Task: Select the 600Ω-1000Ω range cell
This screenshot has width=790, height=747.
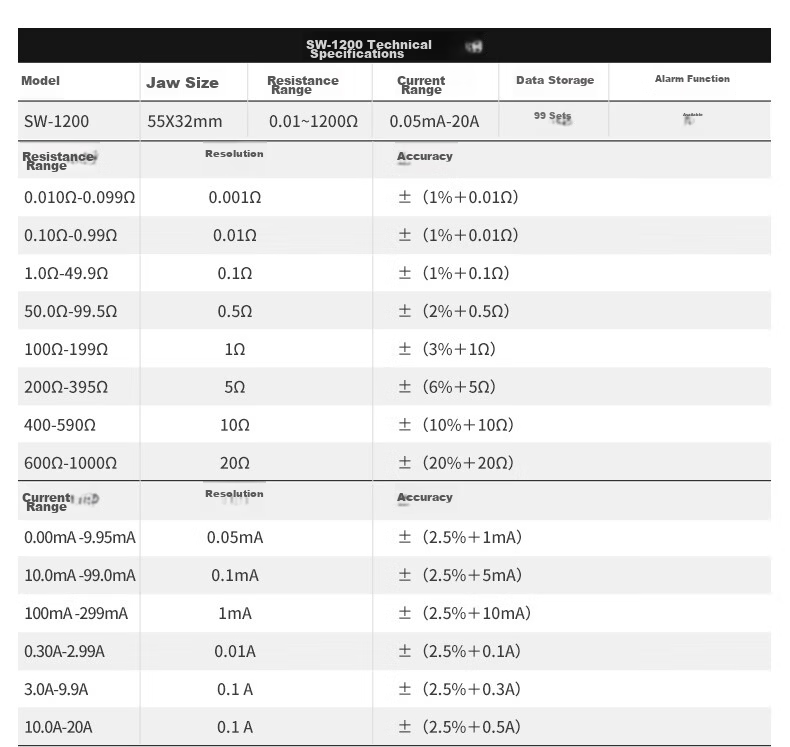Action: tap(71, 463)
